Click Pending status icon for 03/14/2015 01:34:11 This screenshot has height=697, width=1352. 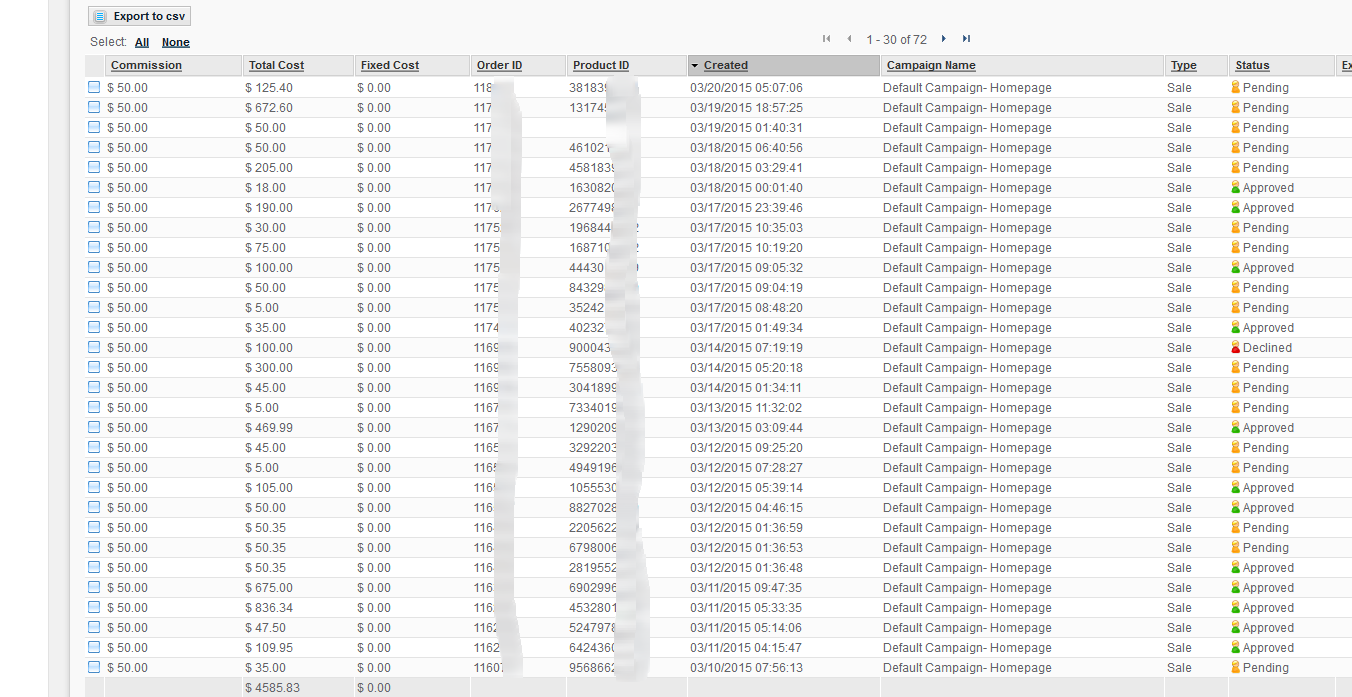pos(1235,387)
